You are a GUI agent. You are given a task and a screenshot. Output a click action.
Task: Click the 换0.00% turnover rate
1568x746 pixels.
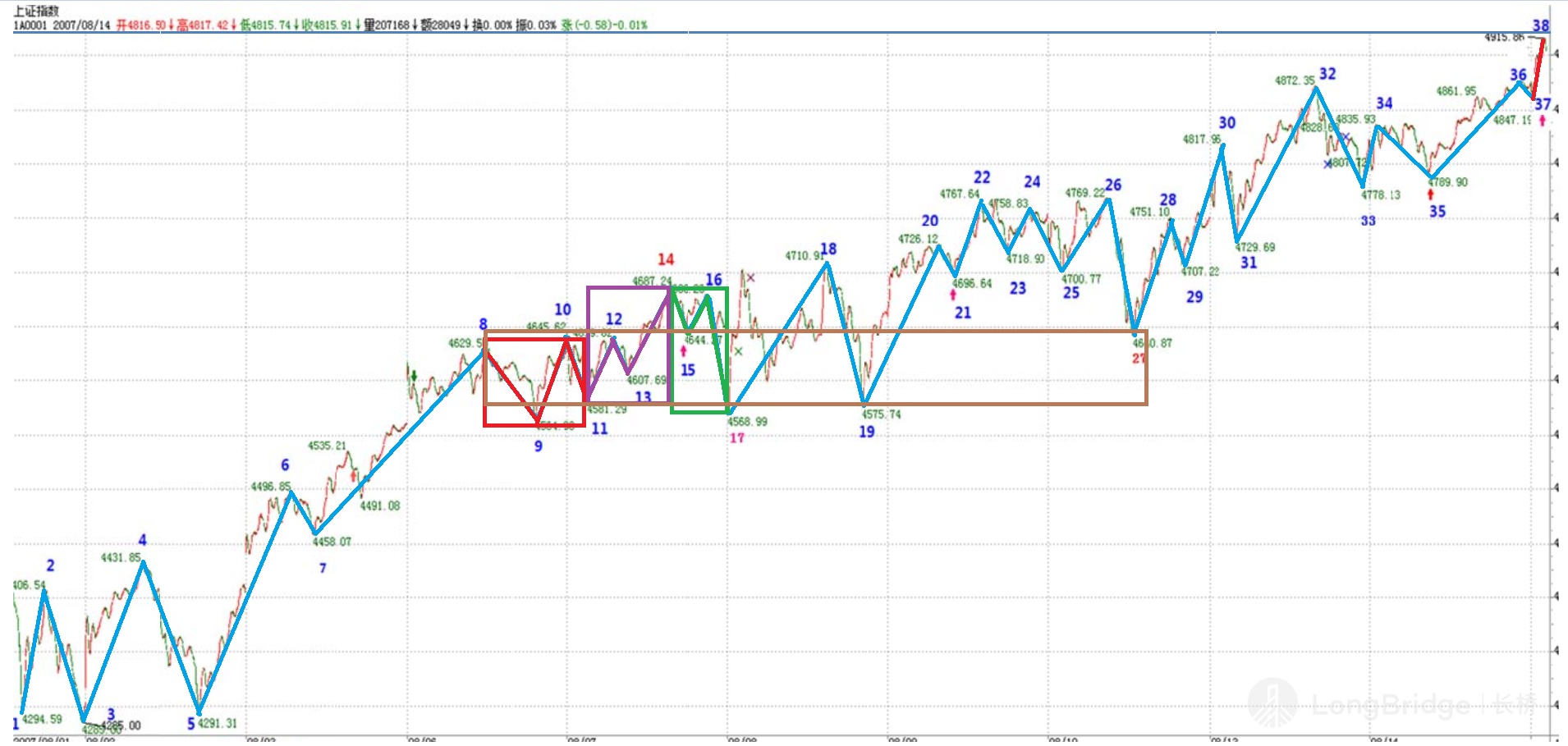click(492, 25)
